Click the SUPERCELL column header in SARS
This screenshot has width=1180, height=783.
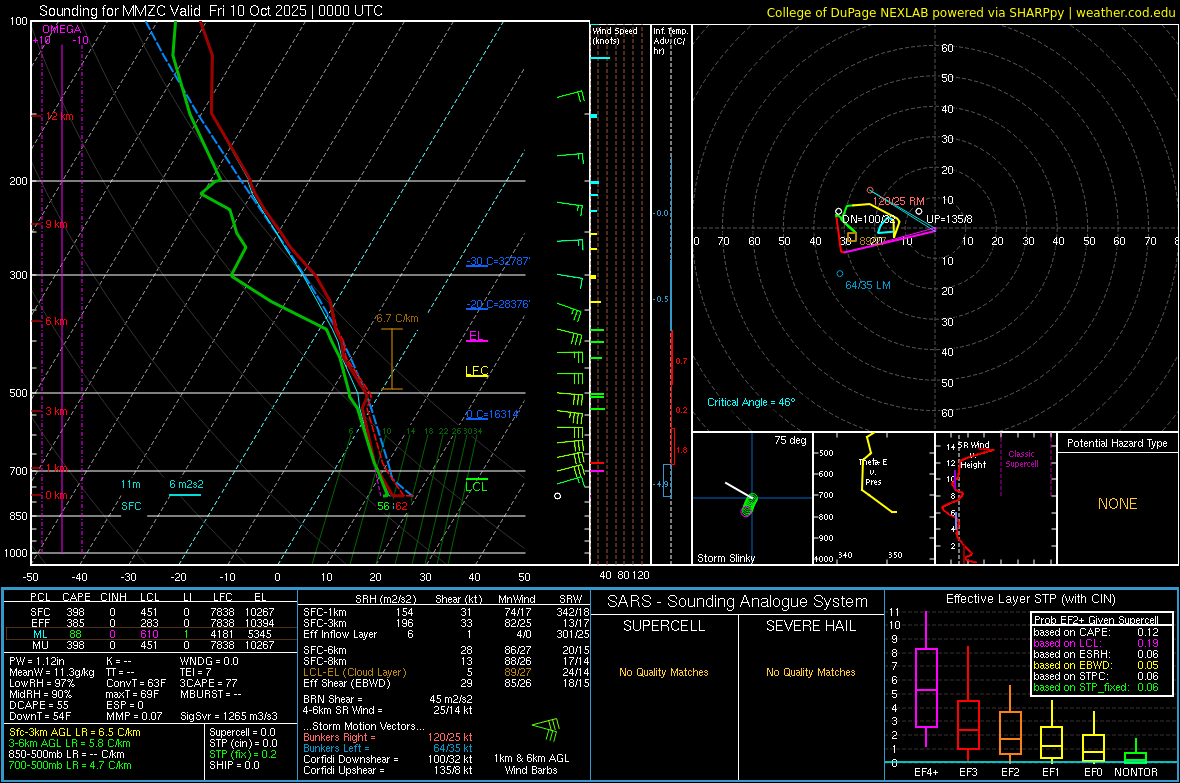tap(664, 626)
